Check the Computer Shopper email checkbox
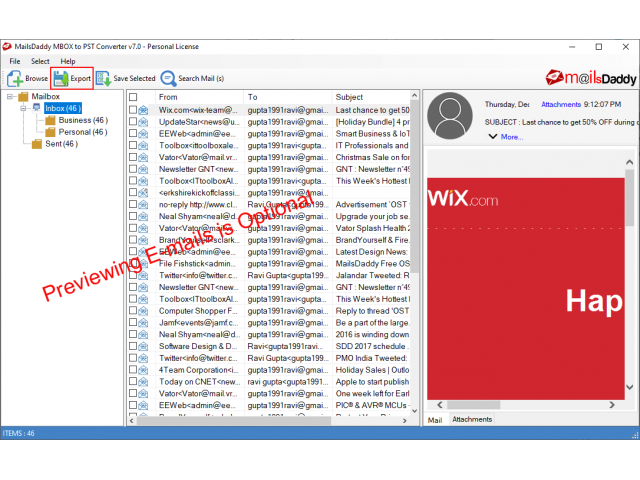 click(133, 311)
